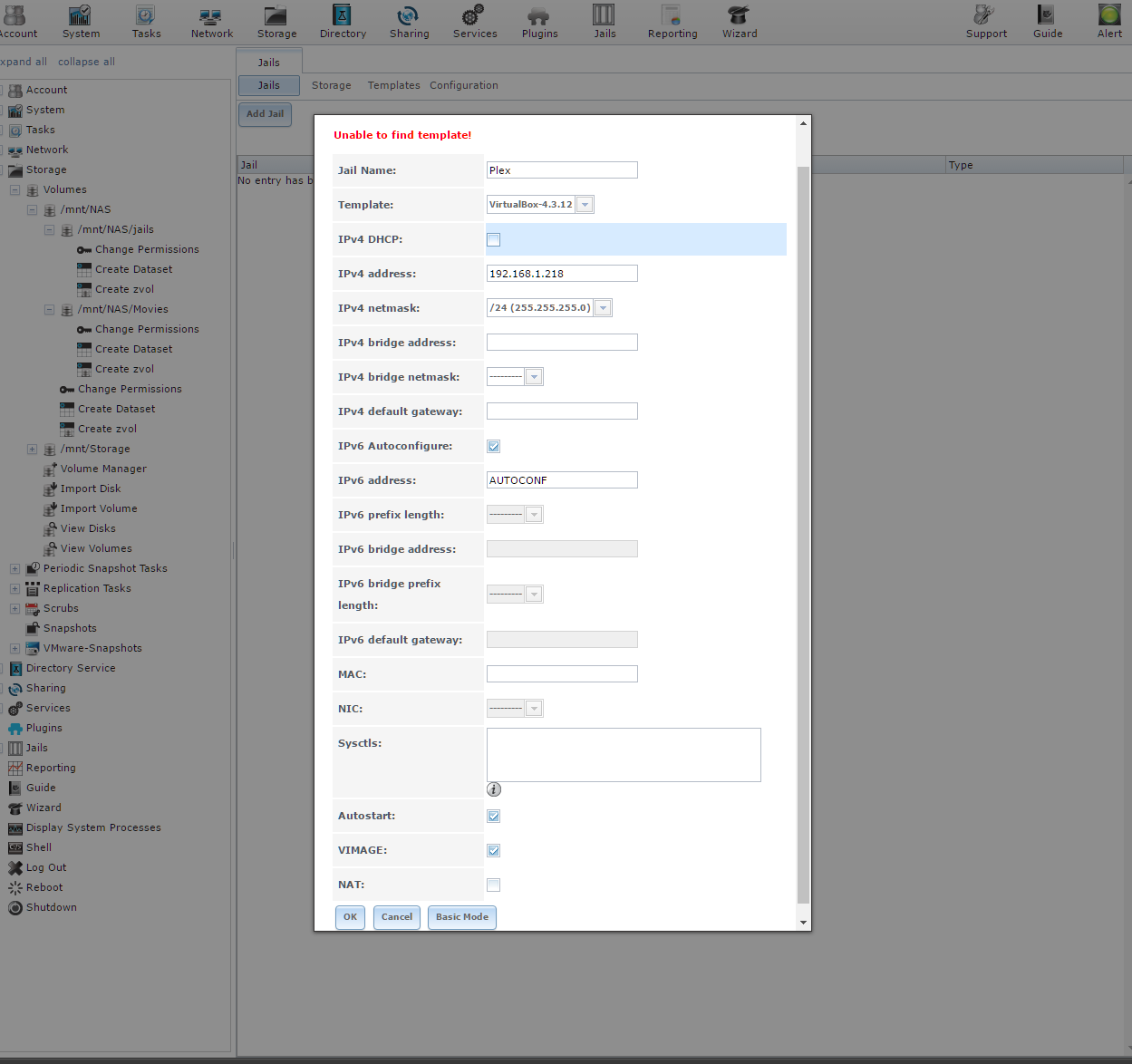Viewport: 1132px width, 1064px height.
Task: Open the Alert status icon
Action: pos(1109,16)
